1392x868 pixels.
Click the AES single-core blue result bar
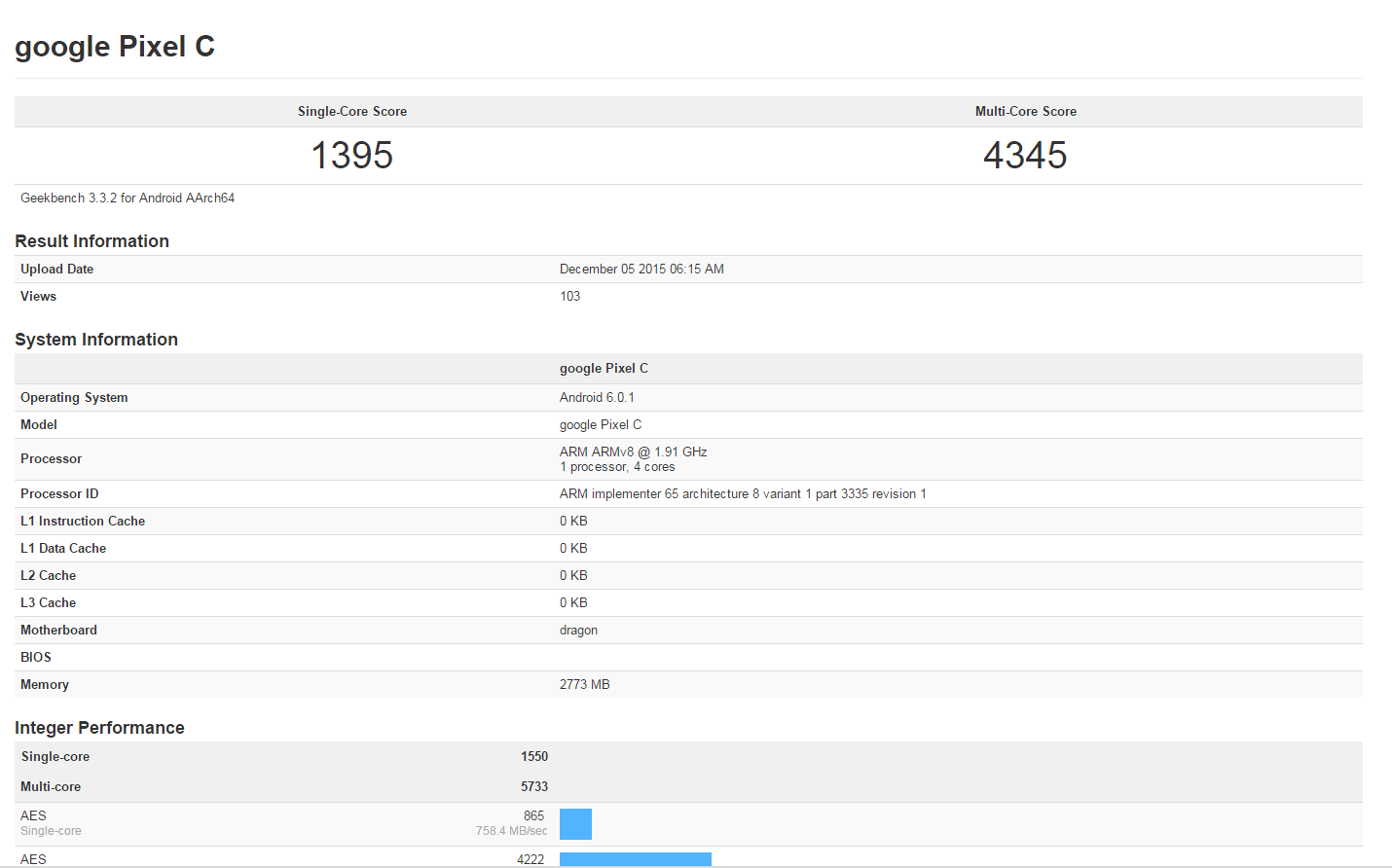click(x=575, y=824)
